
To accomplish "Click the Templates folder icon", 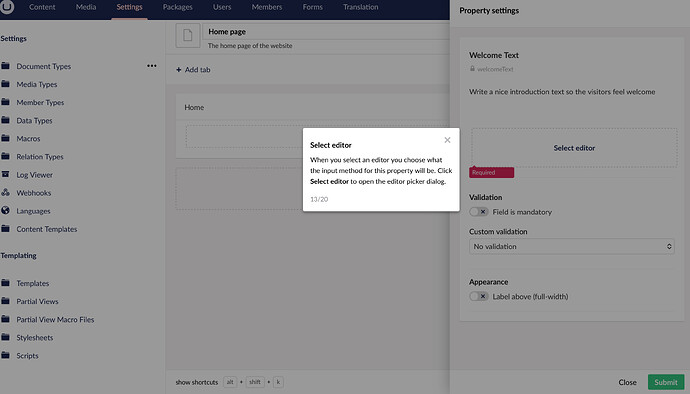I will (x=5, y=282).
